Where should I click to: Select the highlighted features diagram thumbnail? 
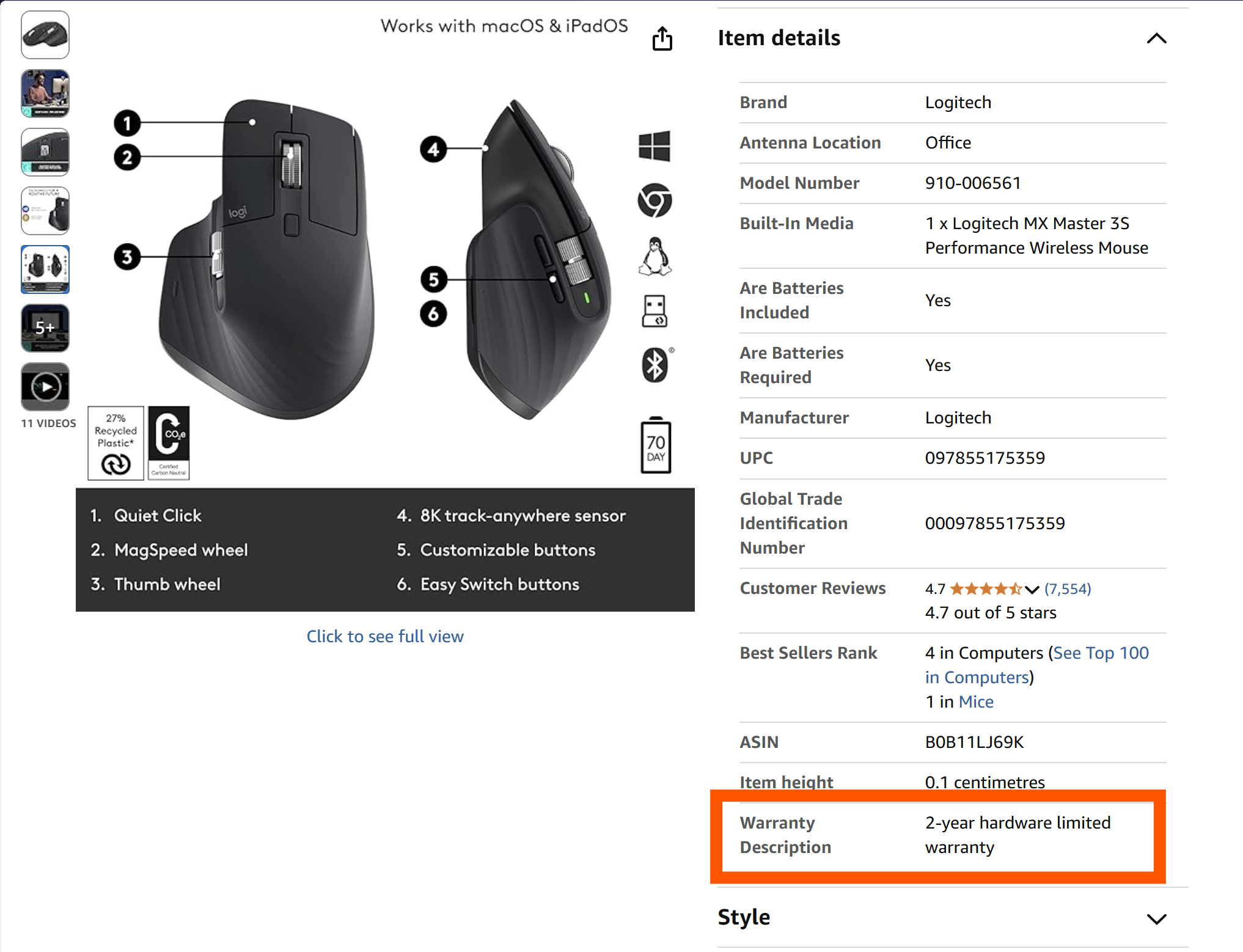pos(45,269)
